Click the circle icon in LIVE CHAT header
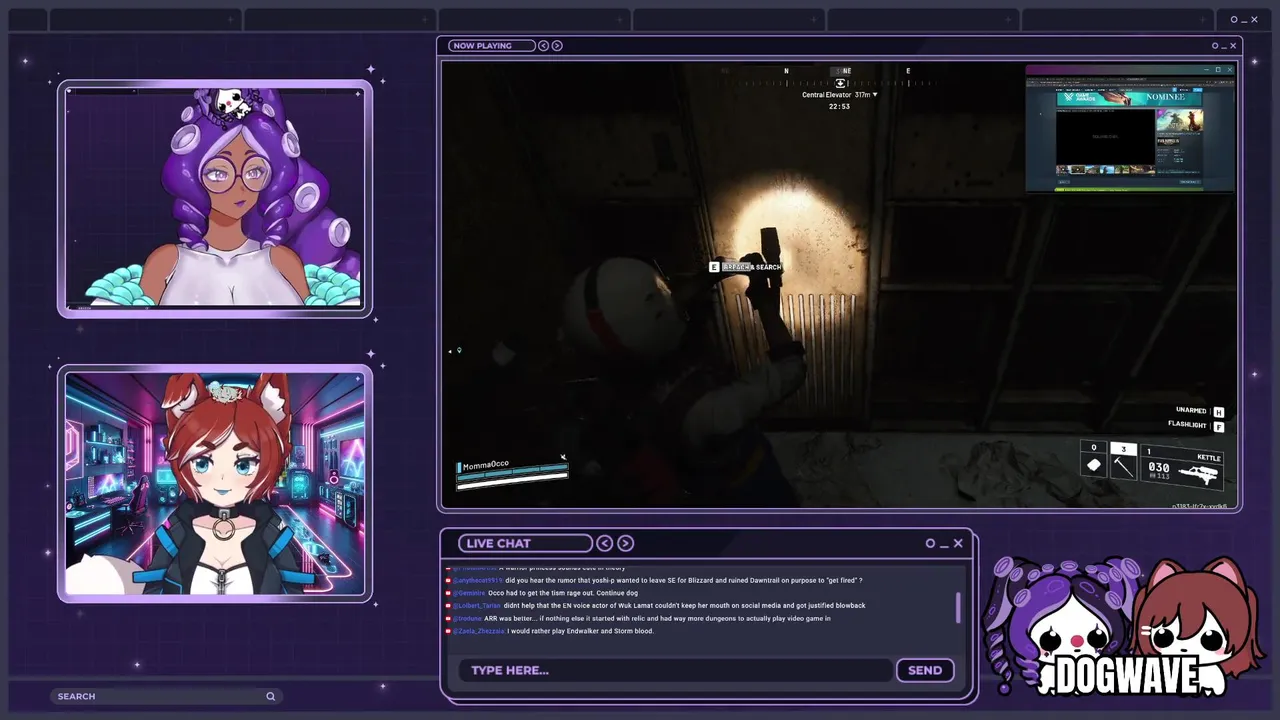The height and width of the screenshot is (720, 1280). (930, 543)
